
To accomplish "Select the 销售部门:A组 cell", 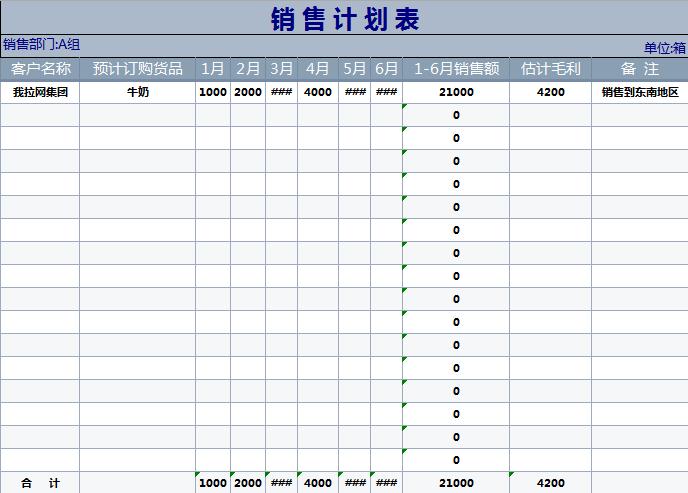I will (x=41, y=44).
